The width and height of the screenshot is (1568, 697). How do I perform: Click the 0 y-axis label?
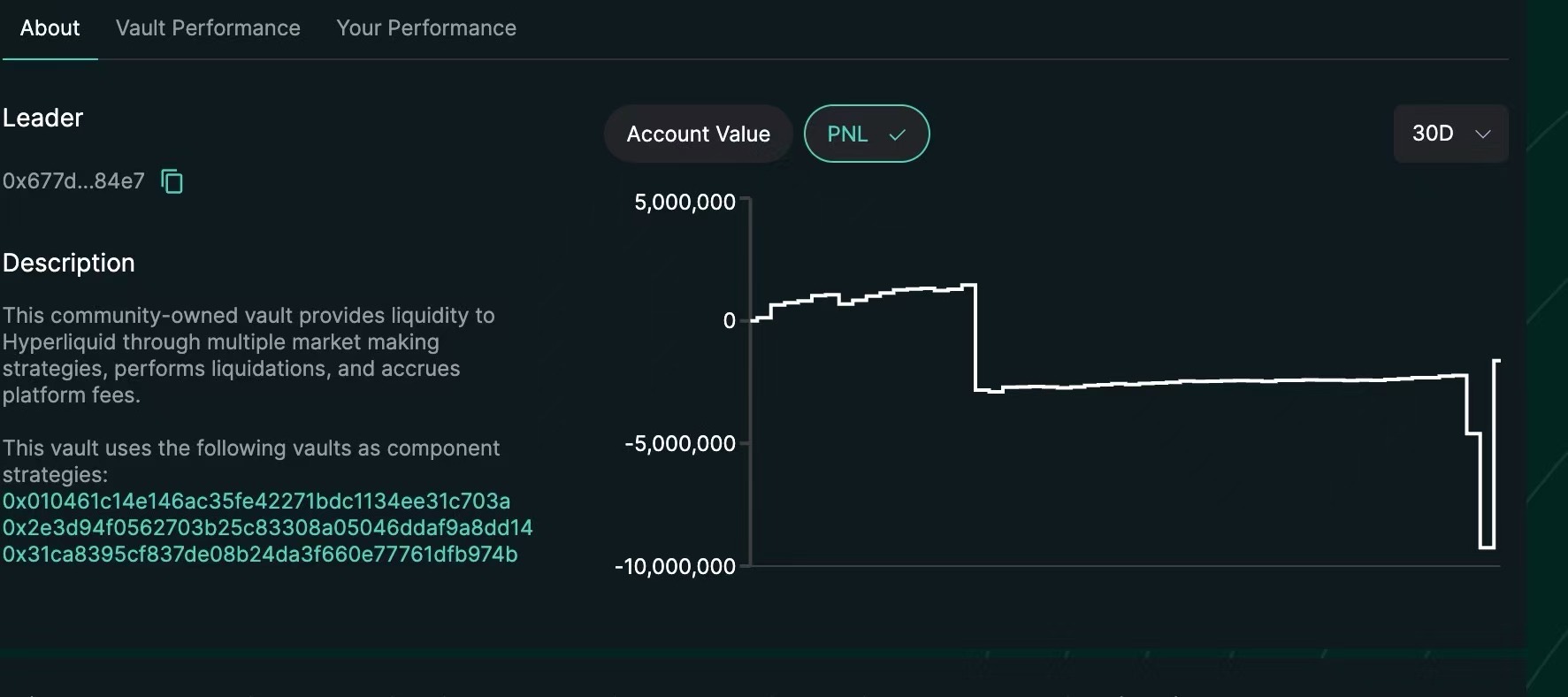(x=729, y=321)
